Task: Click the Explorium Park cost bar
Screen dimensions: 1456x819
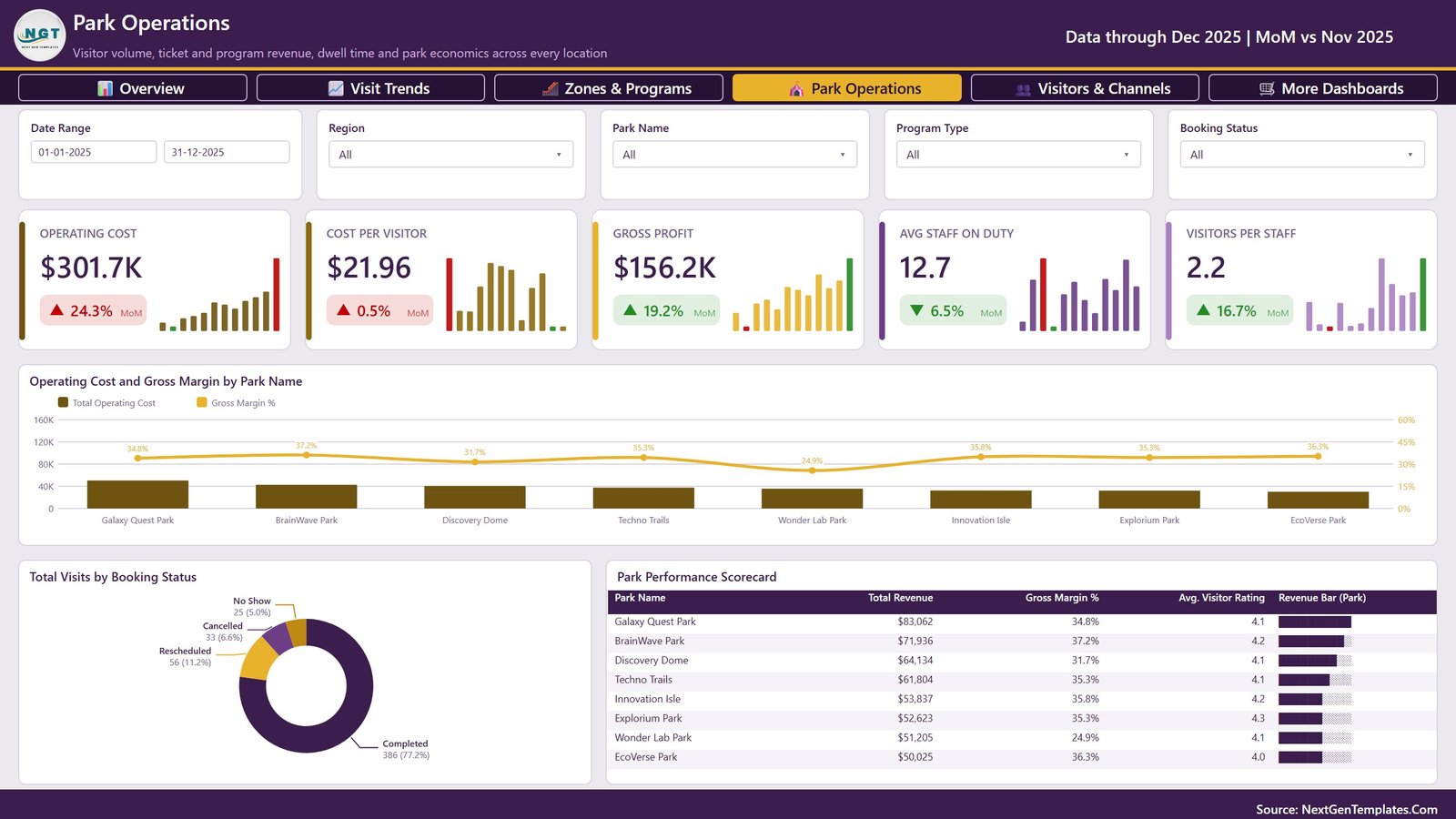Action: [1149, 500]
